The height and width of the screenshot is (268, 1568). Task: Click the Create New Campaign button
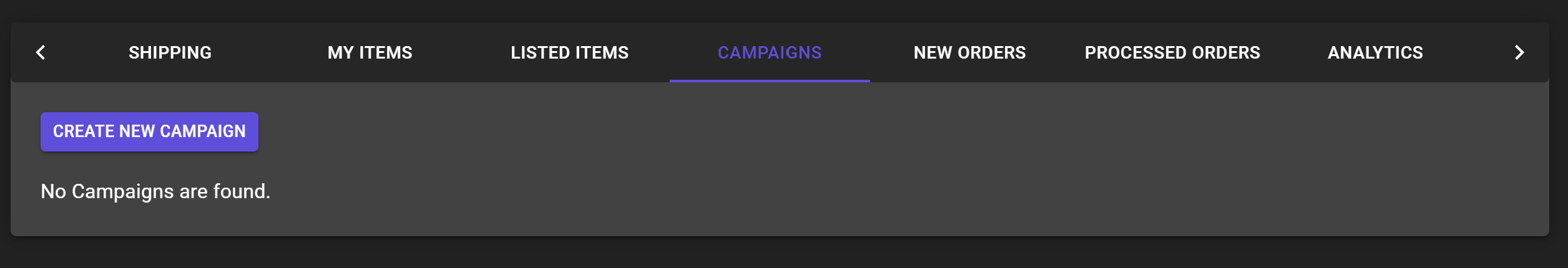click(x=149, y=132)
